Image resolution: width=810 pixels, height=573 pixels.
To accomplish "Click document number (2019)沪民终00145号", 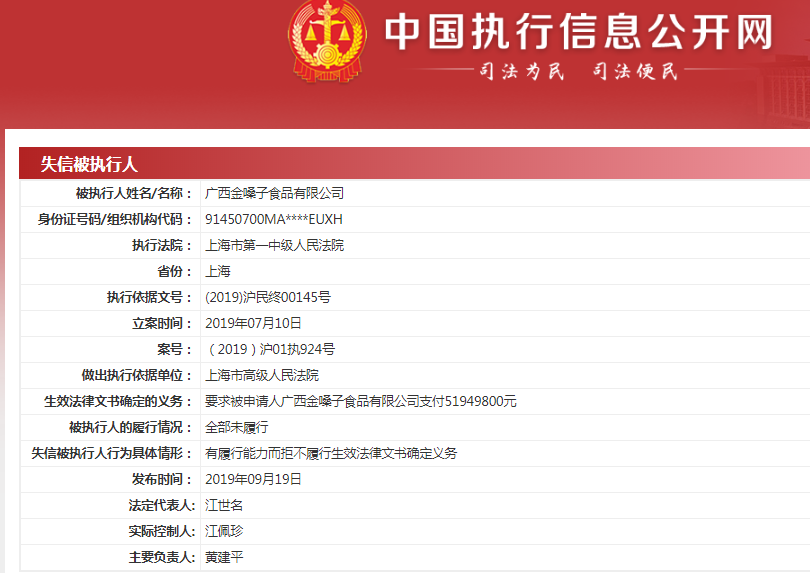I will pos(267,297).
